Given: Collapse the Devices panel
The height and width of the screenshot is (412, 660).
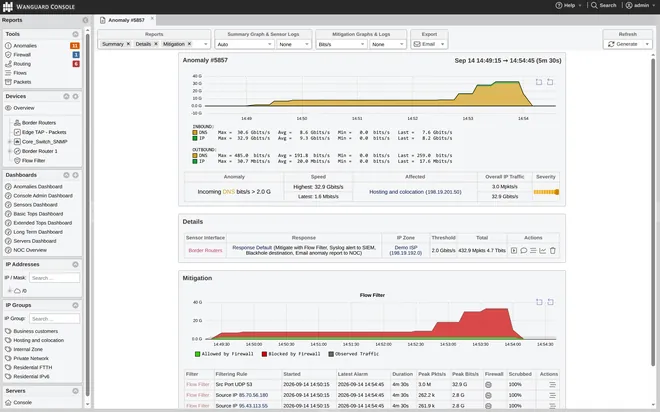Looking at the screenshot, I should (x=66, y=96).
